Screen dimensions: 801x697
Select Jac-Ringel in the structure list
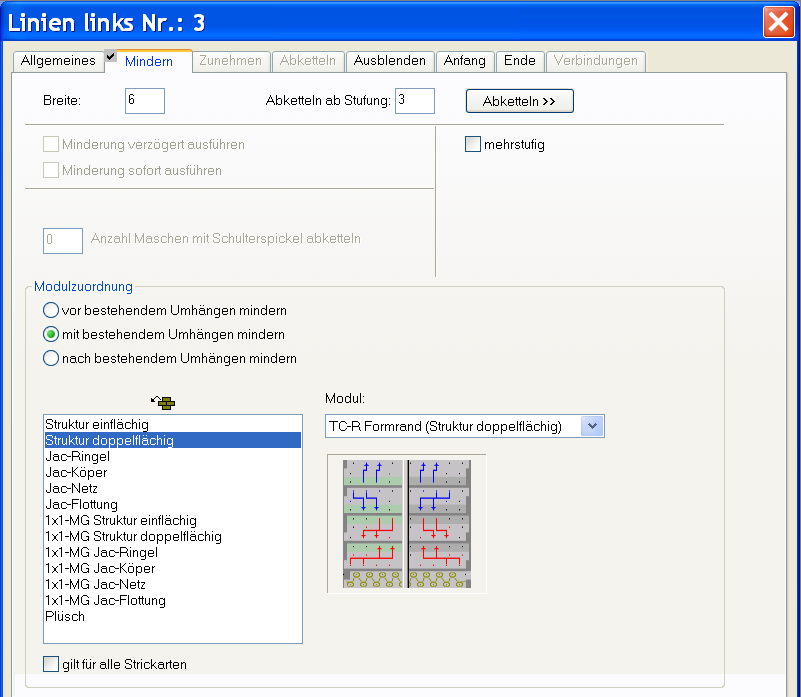point(77,456)
